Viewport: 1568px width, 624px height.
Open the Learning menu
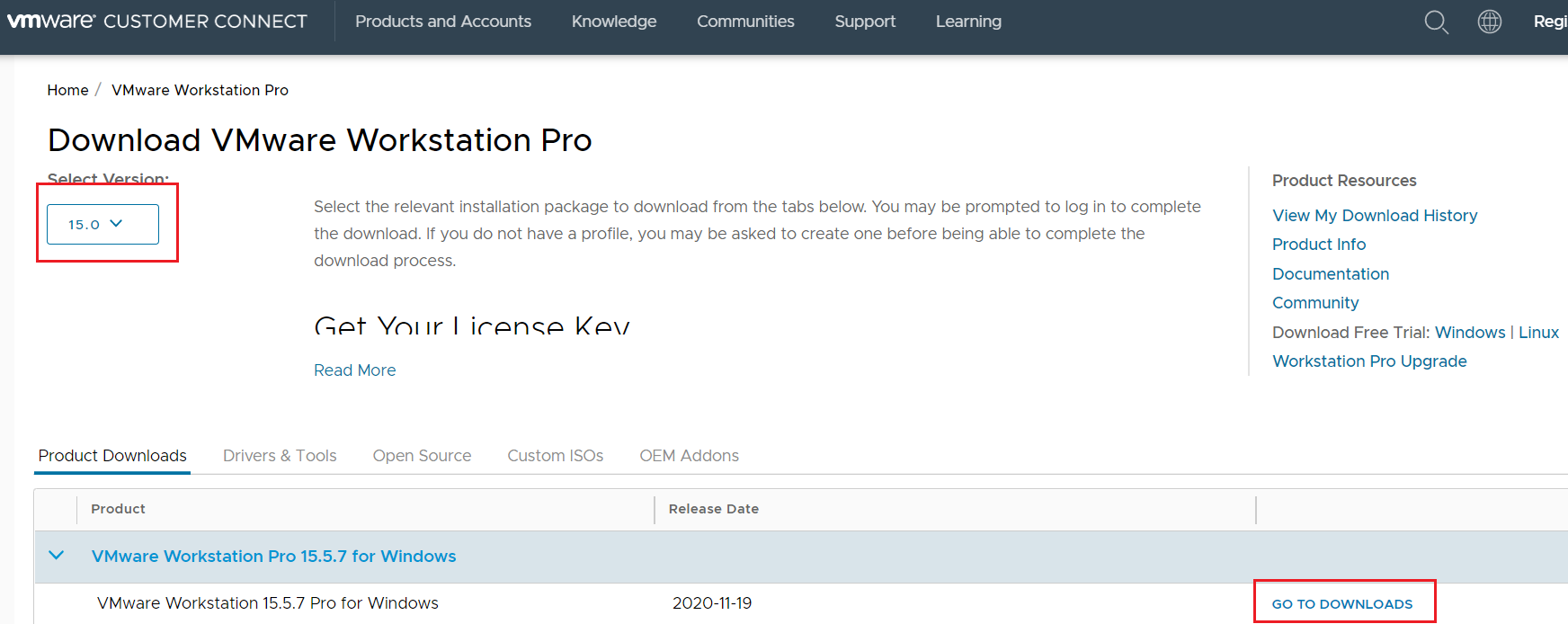point(968,21)
